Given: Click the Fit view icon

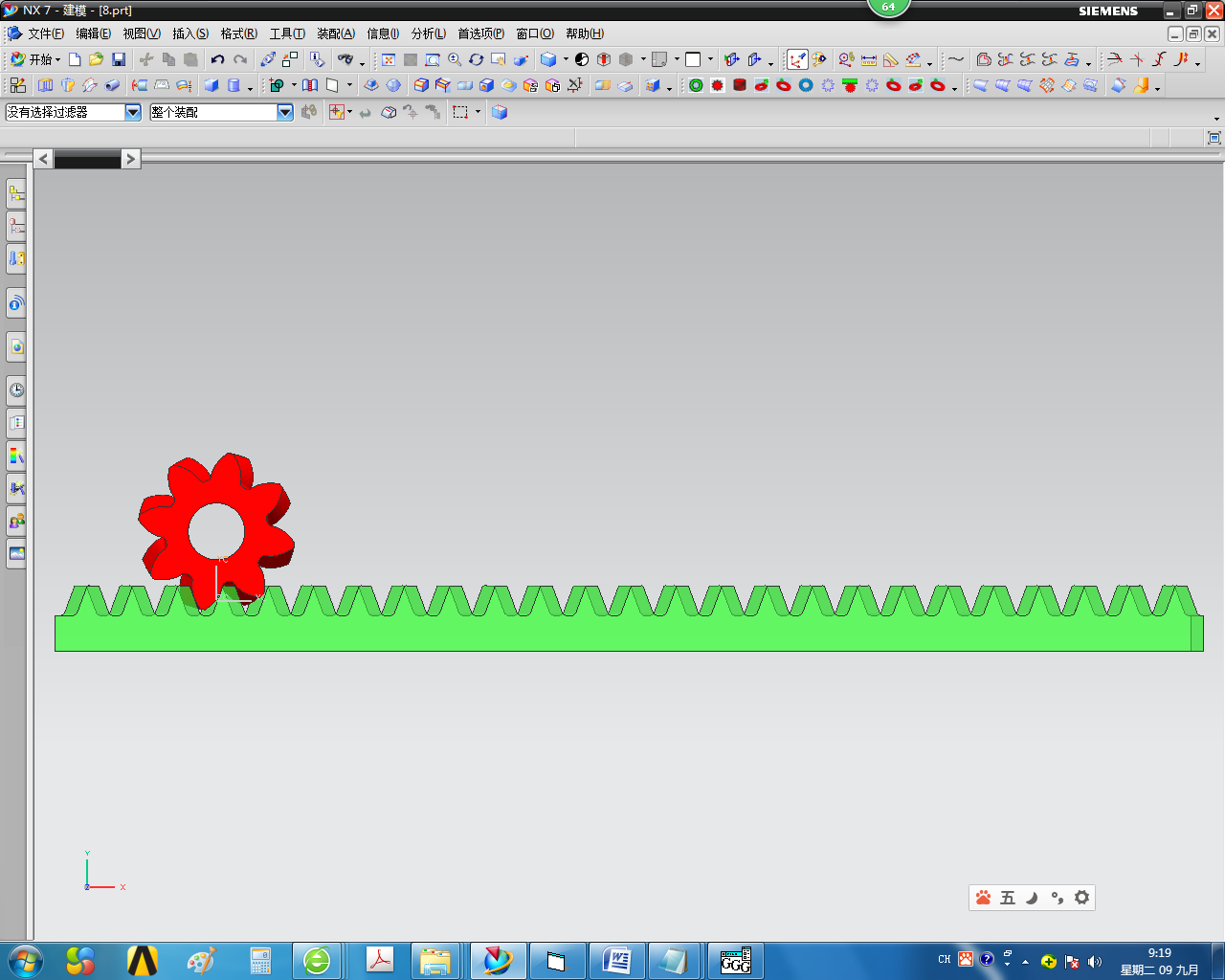Looking at the screenshot, I should pos(389,59).
